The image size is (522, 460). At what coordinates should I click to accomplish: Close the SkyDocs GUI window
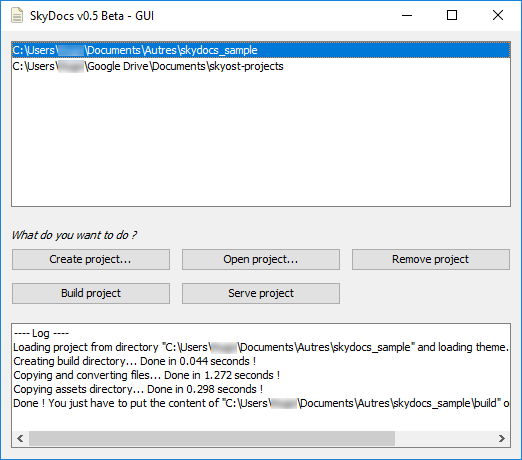(498, 15)
